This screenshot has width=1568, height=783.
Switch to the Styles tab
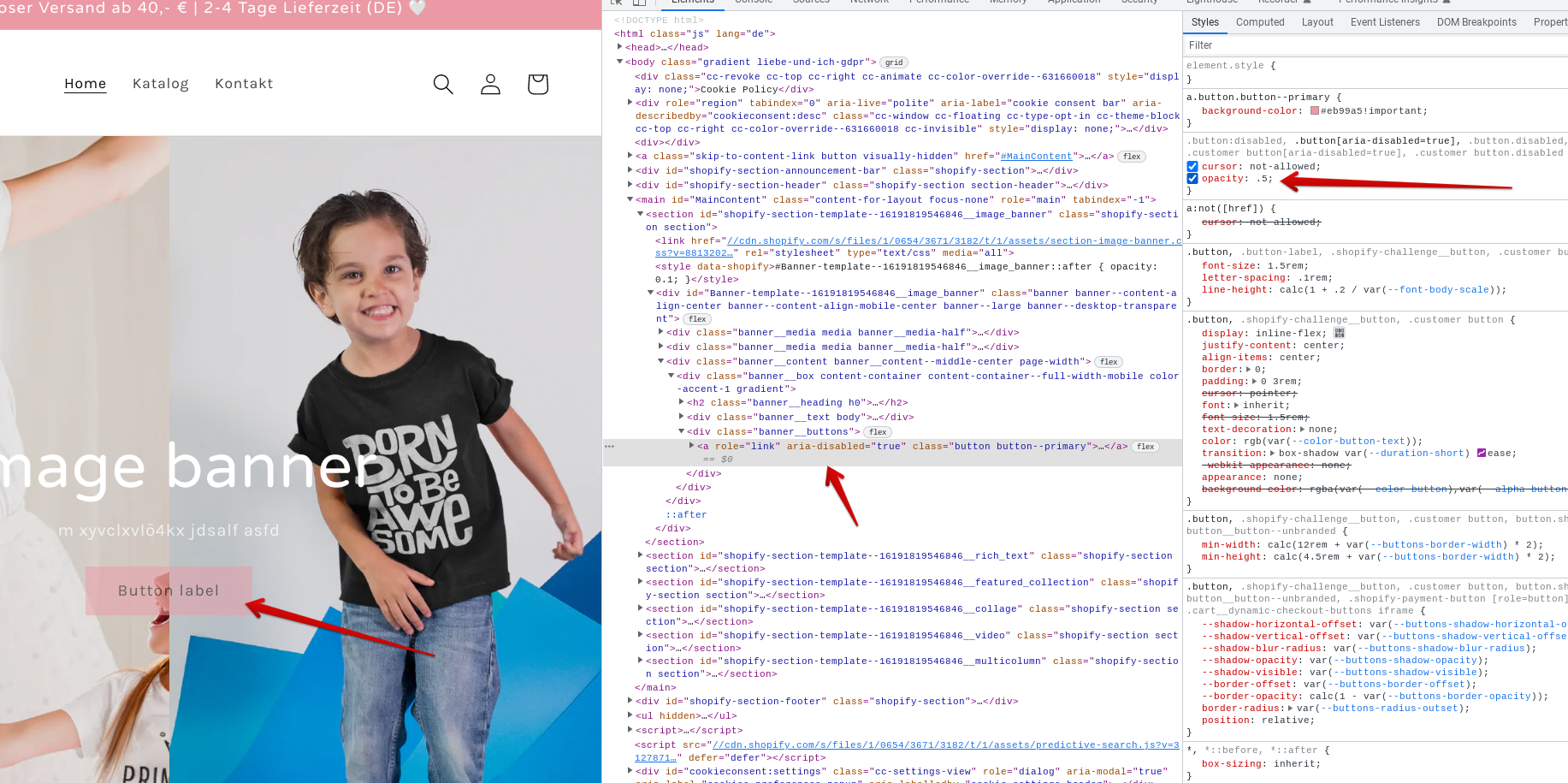click(x=1204, y=22)
